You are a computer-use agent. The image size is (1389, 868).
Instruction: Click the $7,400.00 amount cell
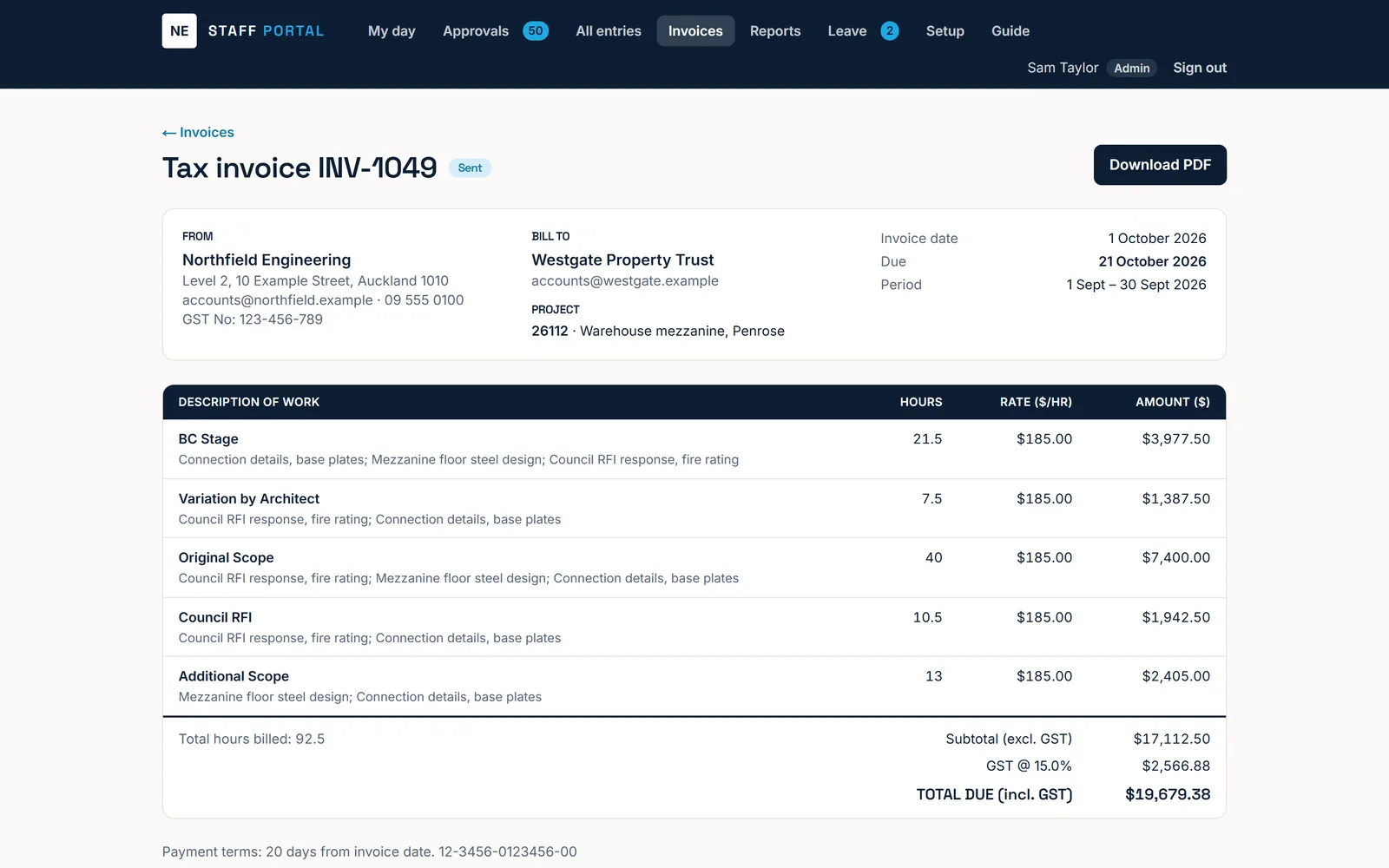click(x=1175, y=557)
